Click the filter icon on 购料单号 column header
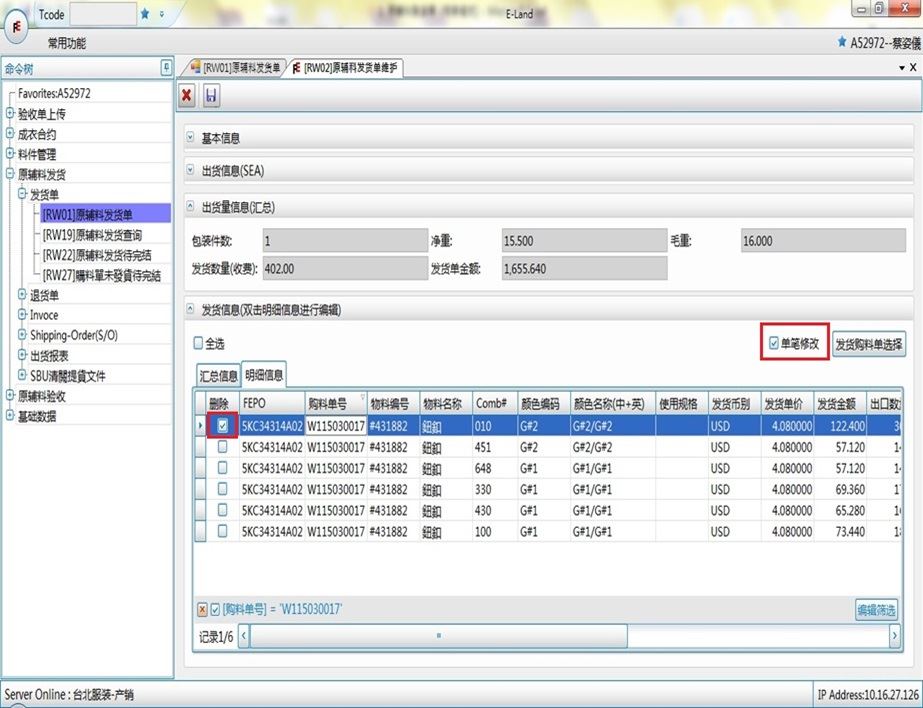Screen dimensions: 923x708 (360, 397)
